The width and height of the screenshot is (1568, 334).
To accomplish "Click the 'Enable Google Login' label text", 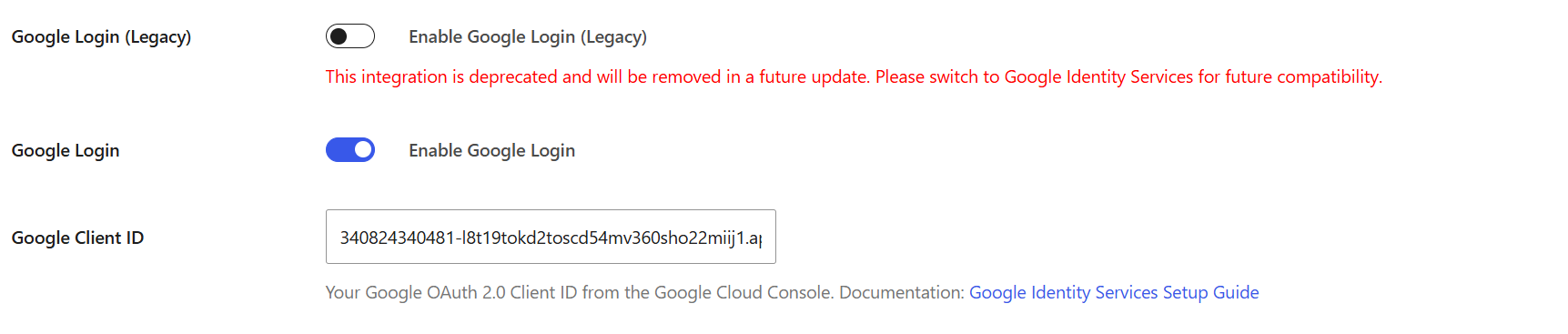I will click(491, 150).
